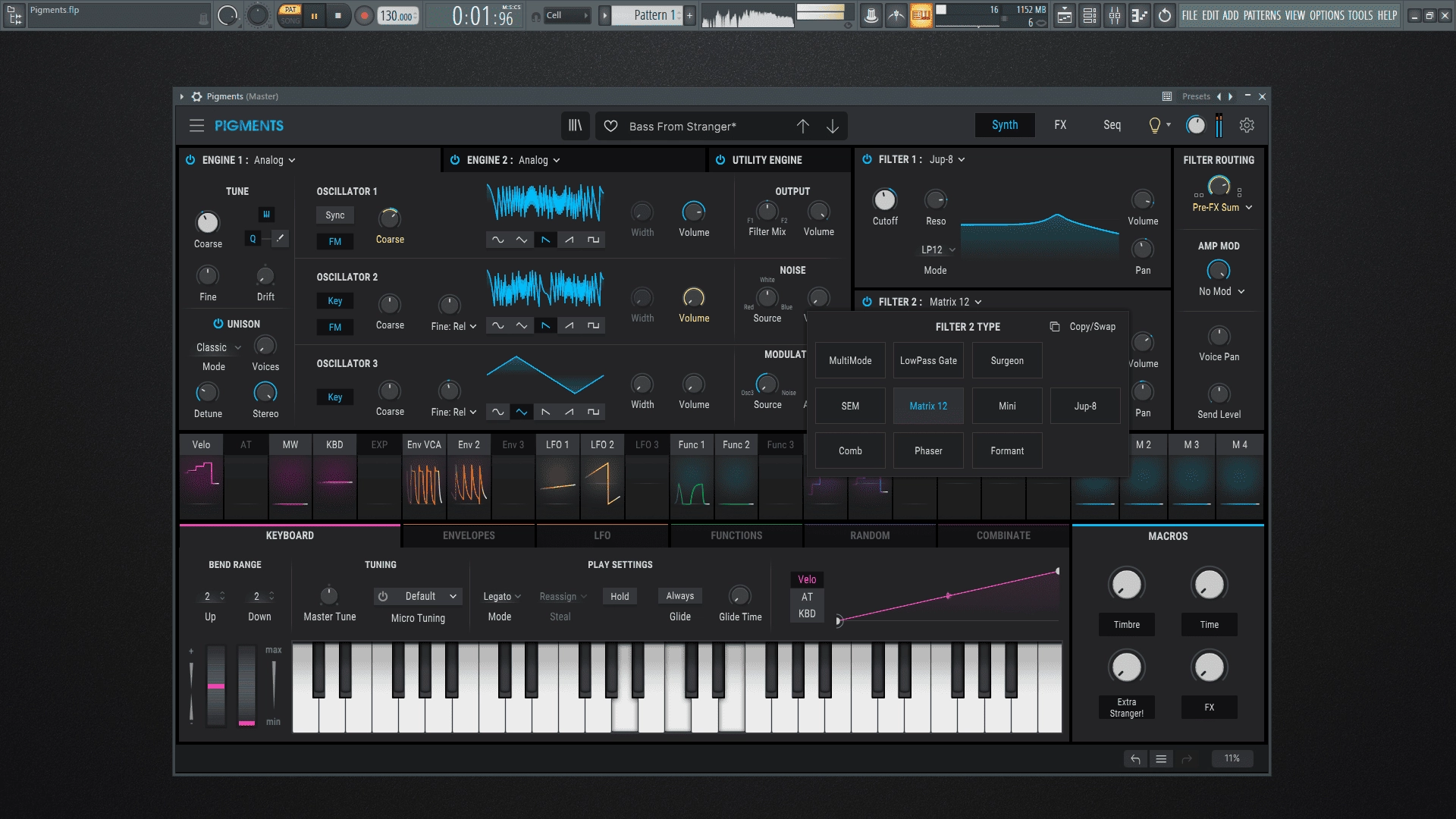Toggle Engine 1 power button
The height and width of the screenshot is (819, 1456).
190,160
